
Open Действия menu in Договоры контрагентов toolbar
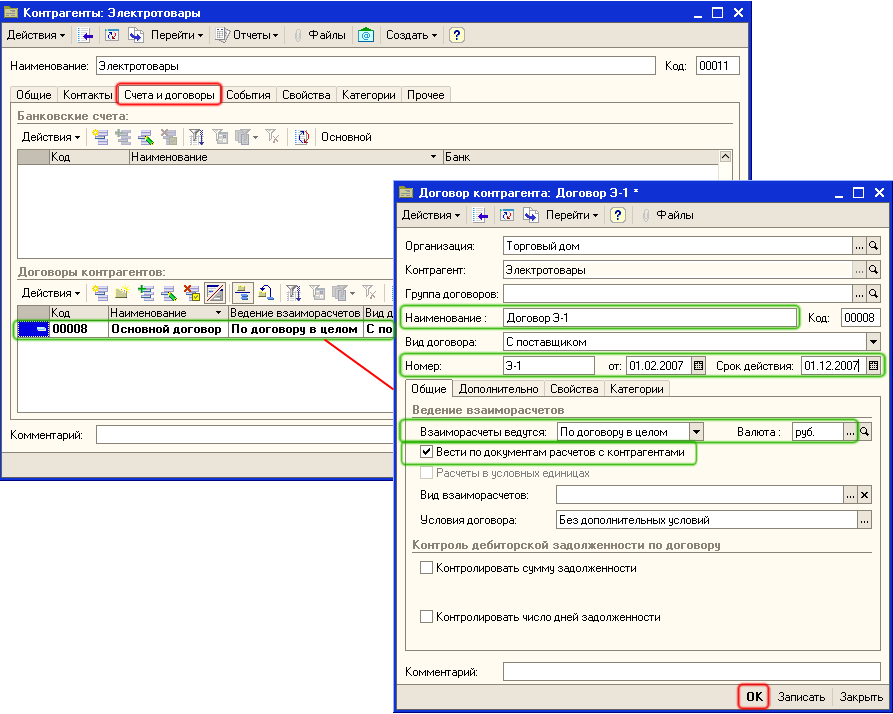[51, 293]
